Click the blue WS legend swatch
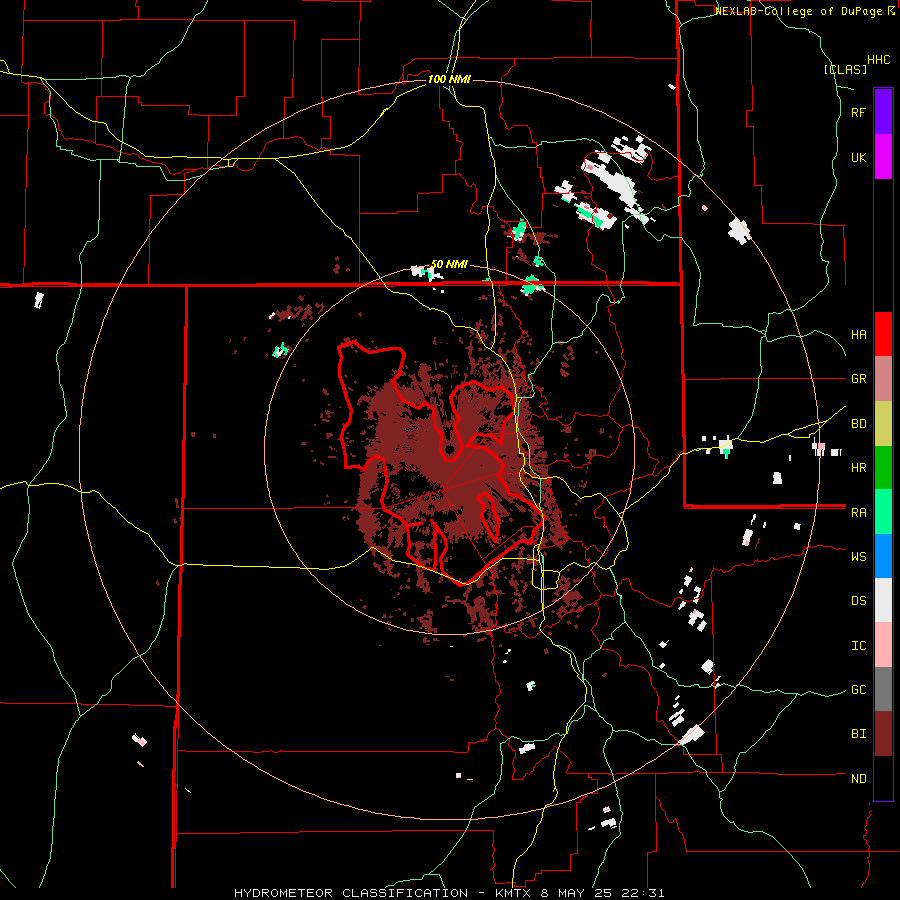The width and height of the screenshot is (900, 900). tap(883, 556)
